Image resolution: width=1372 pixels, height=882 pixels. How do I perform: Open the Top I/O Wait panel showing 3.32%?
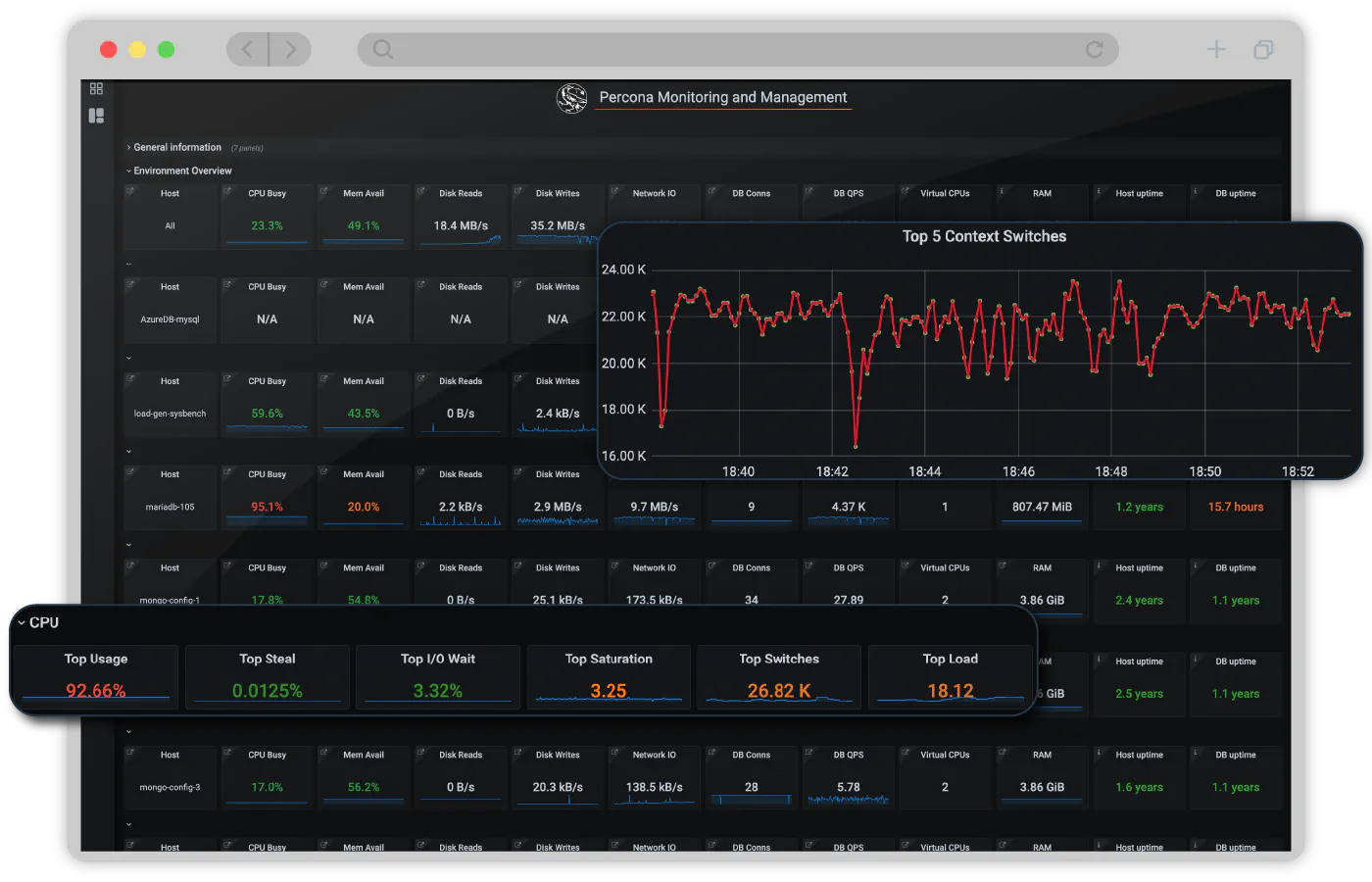click(438, 676)
